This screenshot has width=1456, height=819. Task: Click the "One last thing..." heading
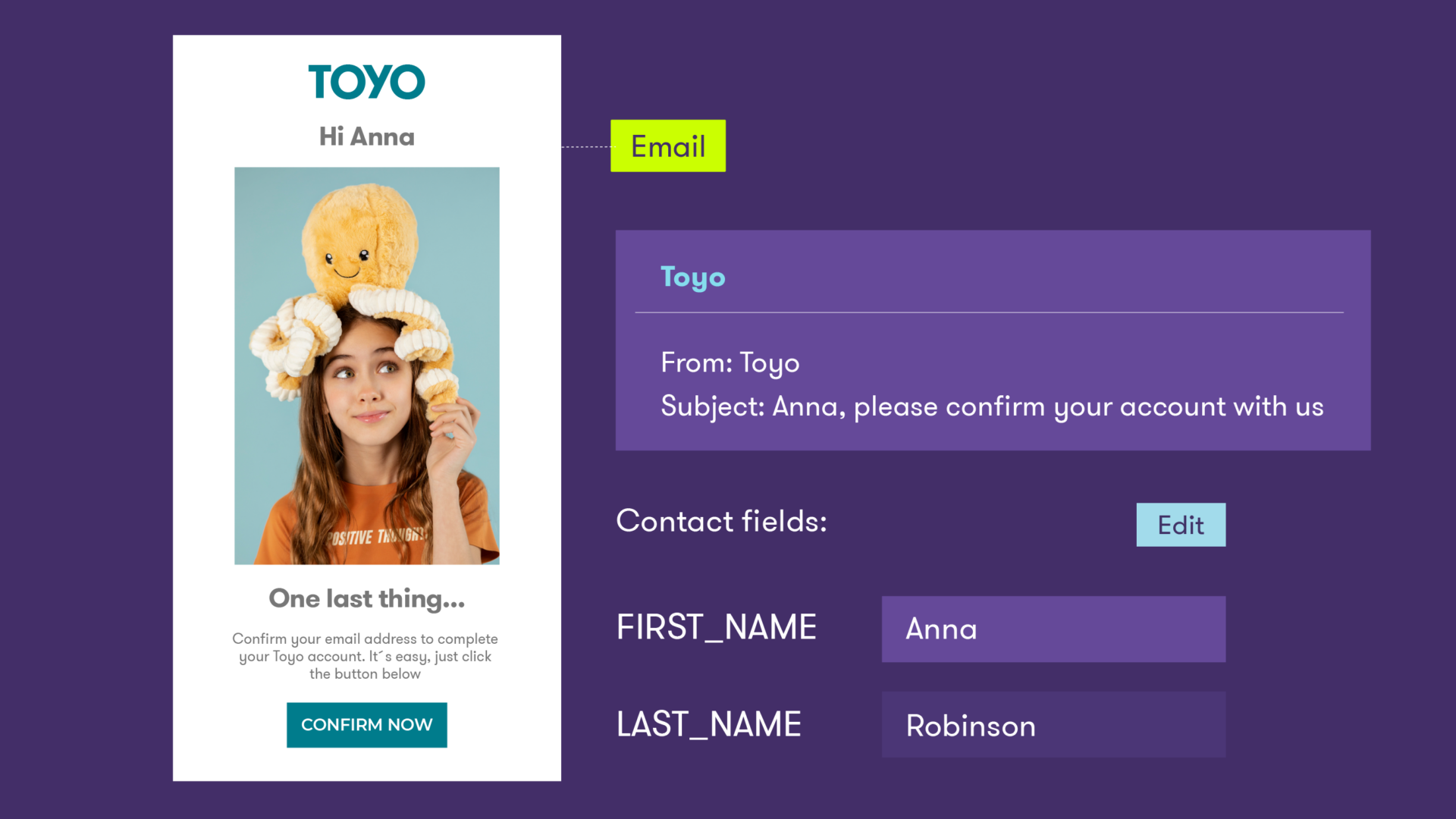point(366,598)
